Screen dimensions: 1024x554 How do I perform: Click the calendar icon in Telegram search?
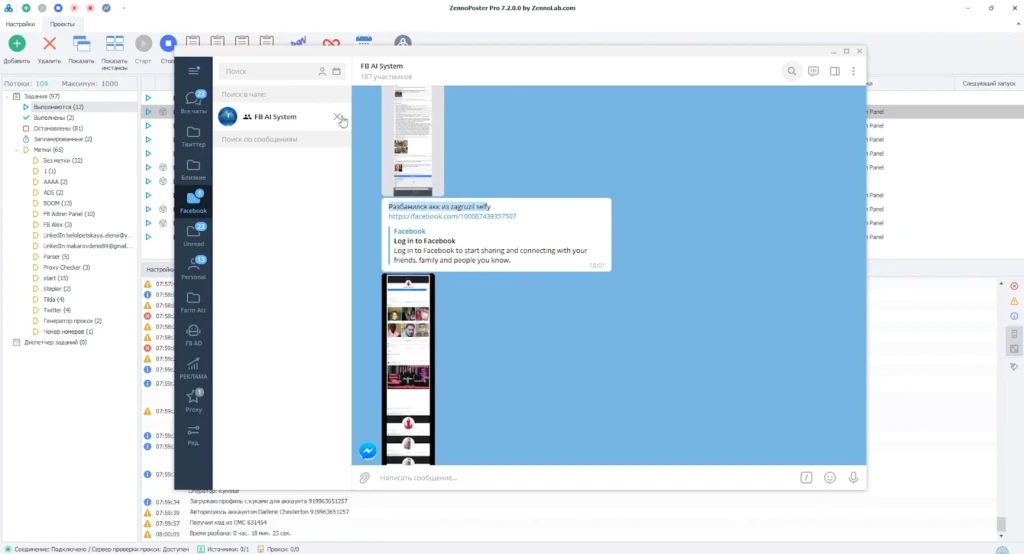pos(336,71)
